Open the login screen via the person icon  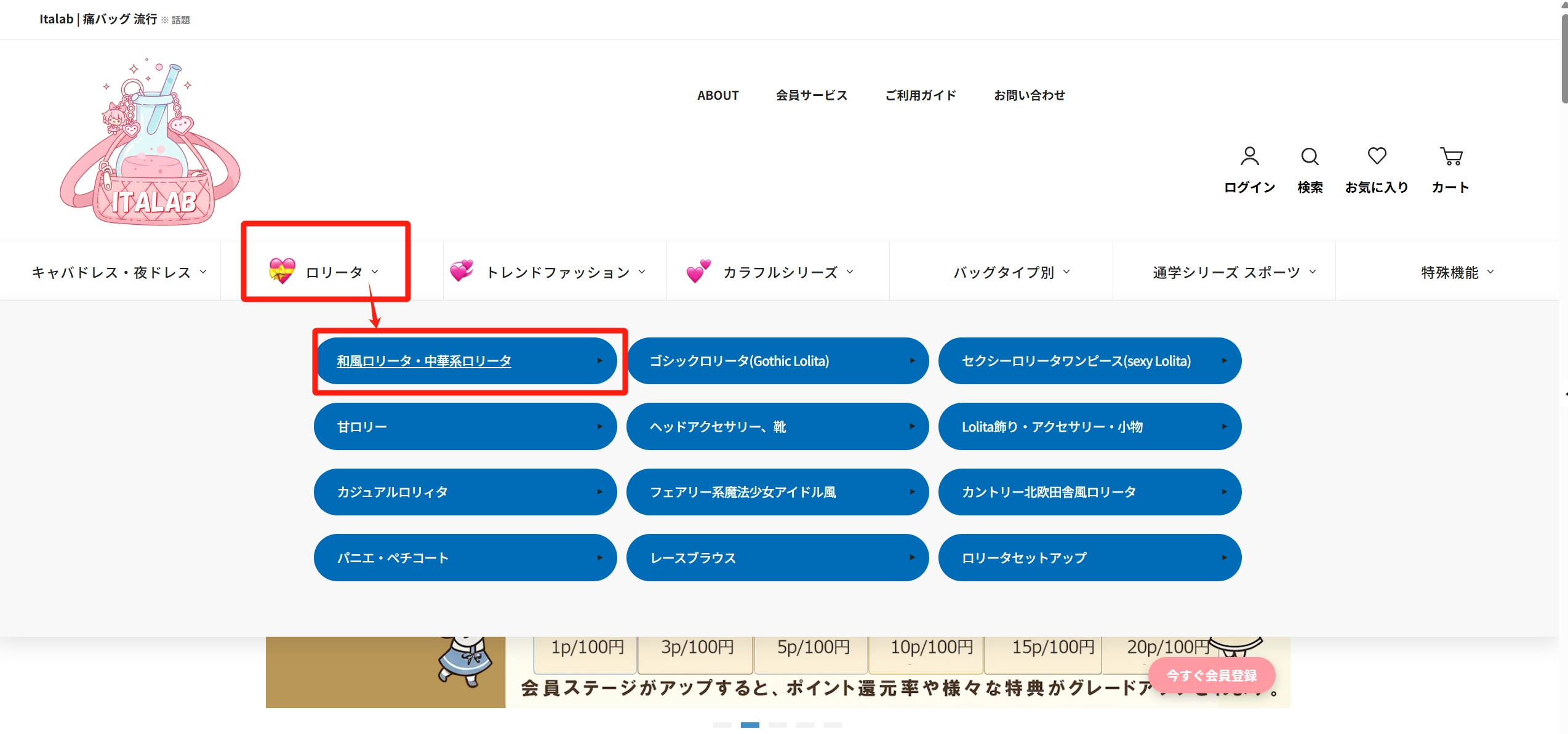pos(1249,156)
